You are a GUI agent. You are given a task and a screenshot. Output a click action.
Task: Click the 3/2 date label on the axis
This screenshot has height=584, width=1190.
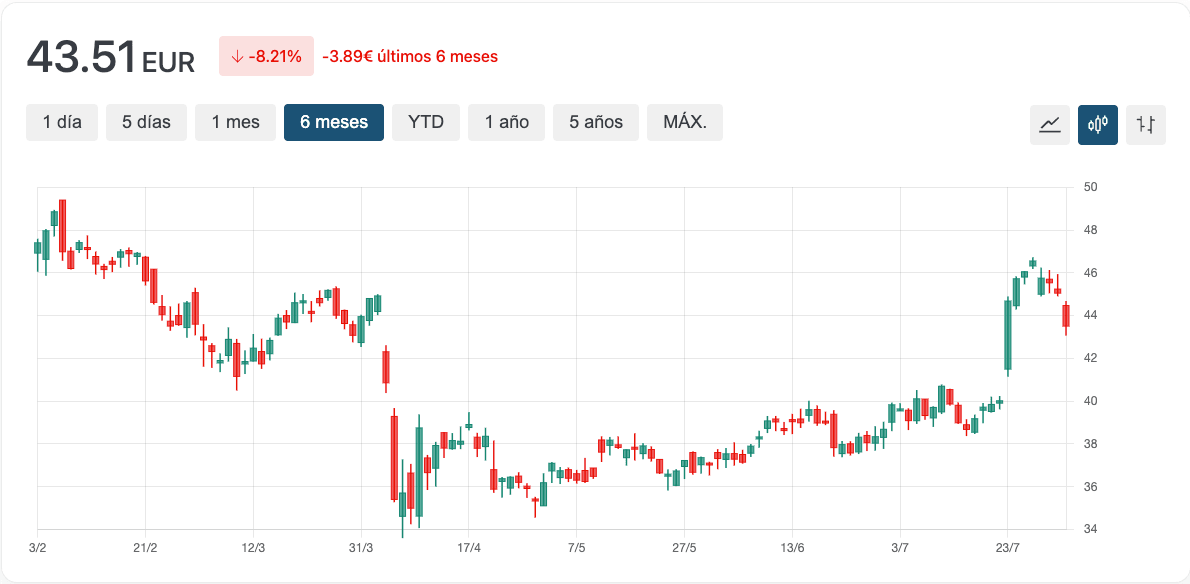click(38, 547)
